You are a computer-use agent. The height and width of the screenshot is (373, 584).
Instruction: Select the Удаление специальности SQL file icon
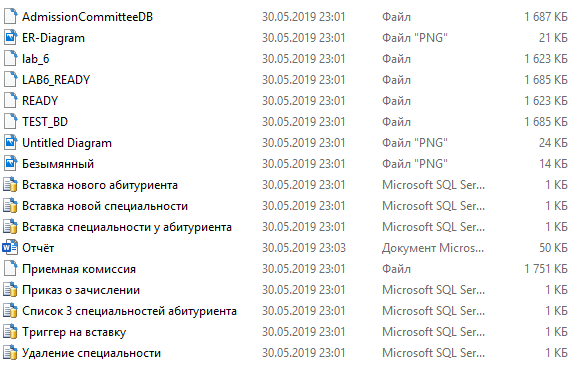pyautogui.click(x=10, y=353)
